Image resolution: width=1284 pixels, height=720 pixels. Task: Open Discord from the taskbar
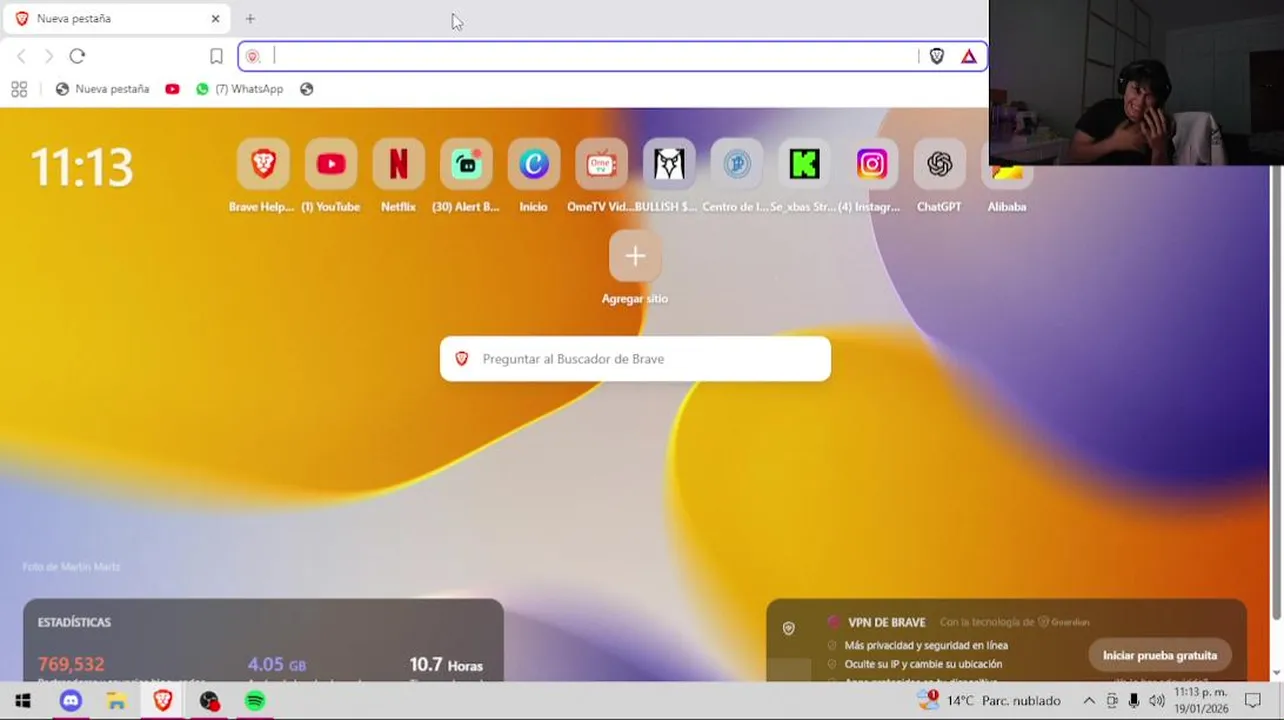point(70,701)
